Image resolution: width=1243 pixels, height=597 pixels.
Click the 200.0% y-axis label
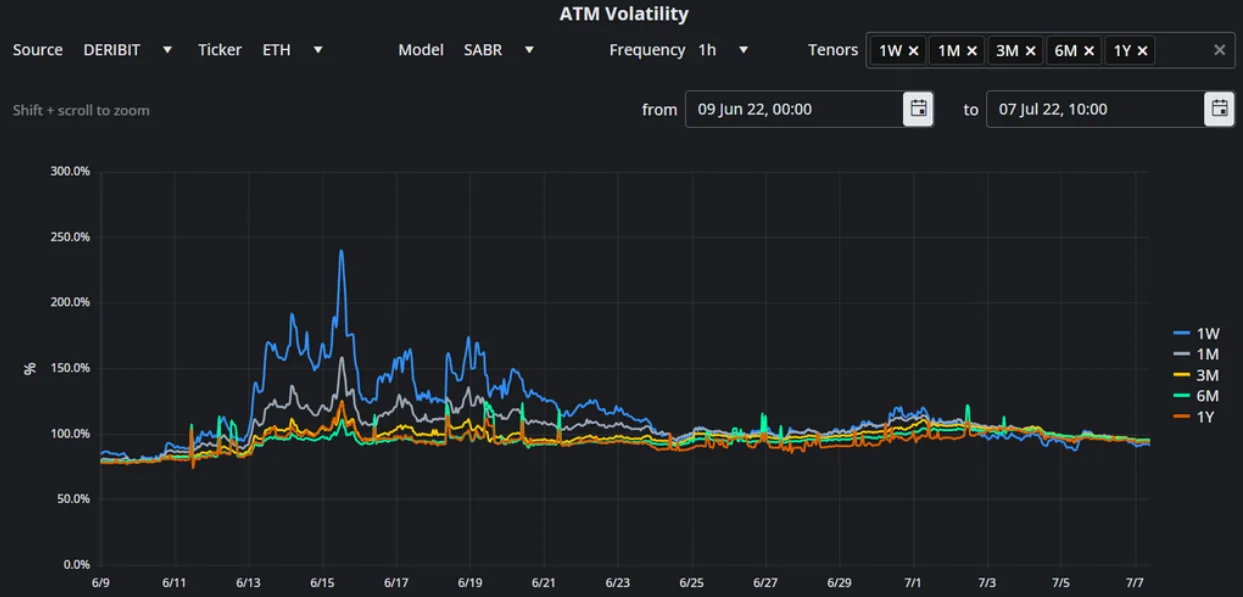tap(70, 302)
